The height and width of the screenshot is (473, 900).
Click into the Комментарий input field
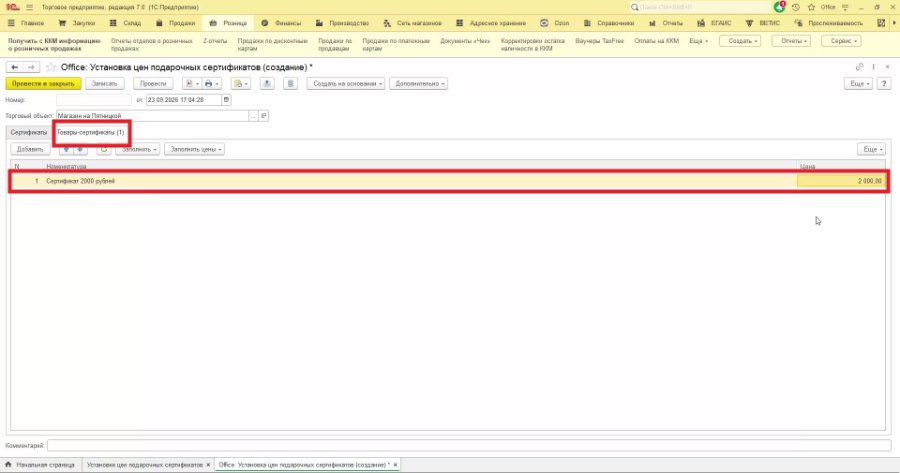pyautogui.click(x=468, y=445)
